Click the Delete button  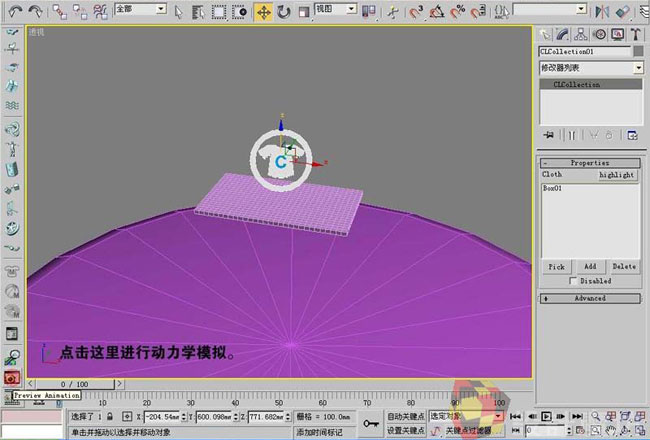click(624, 267)
